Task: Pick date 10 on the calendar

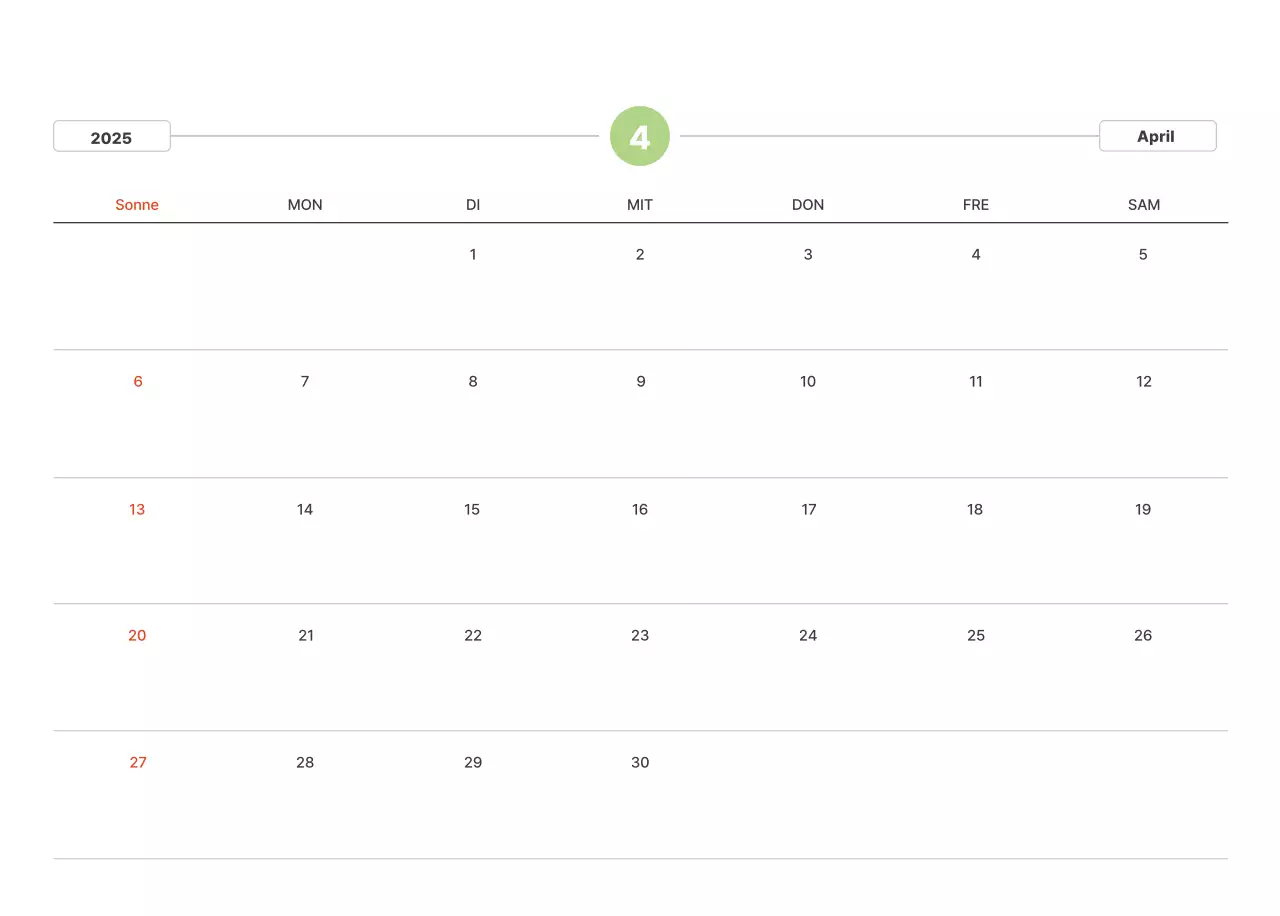Action: pyautogui.click(x=808, y=381)
